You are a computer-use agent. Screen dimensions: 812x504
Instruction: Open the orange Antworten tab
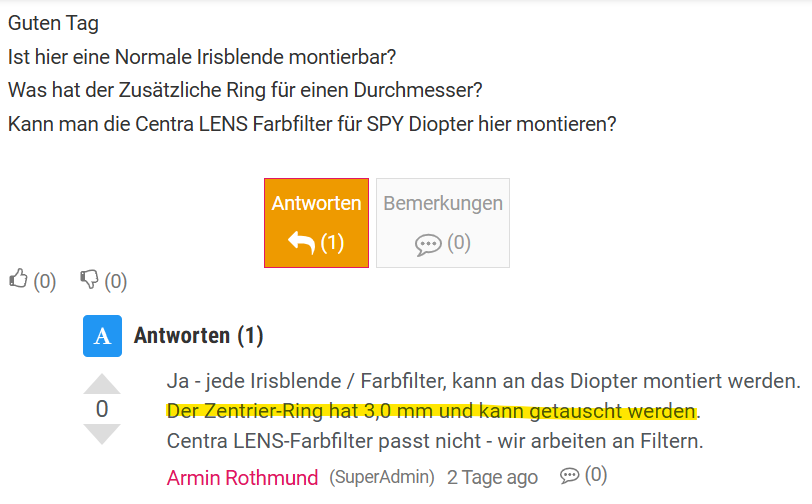pyautogui.click(x=316, y=222)
